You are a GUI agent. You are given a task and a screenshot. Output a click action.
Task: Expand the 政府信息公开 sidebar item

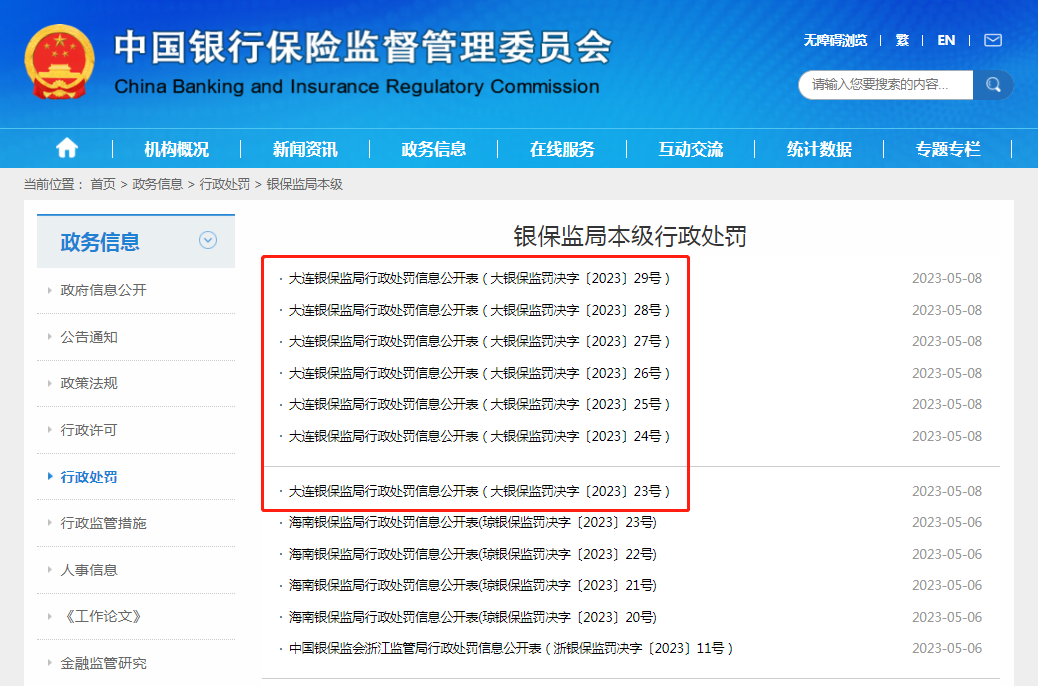coord(103,290)
